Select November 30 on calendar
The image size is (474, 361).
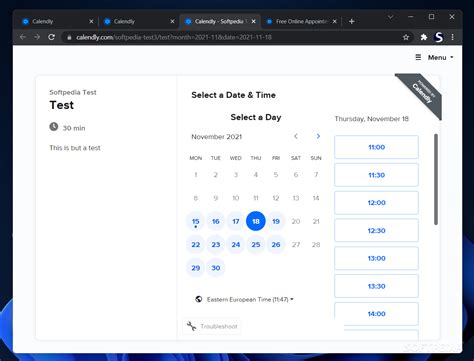[x=216, y=268]
